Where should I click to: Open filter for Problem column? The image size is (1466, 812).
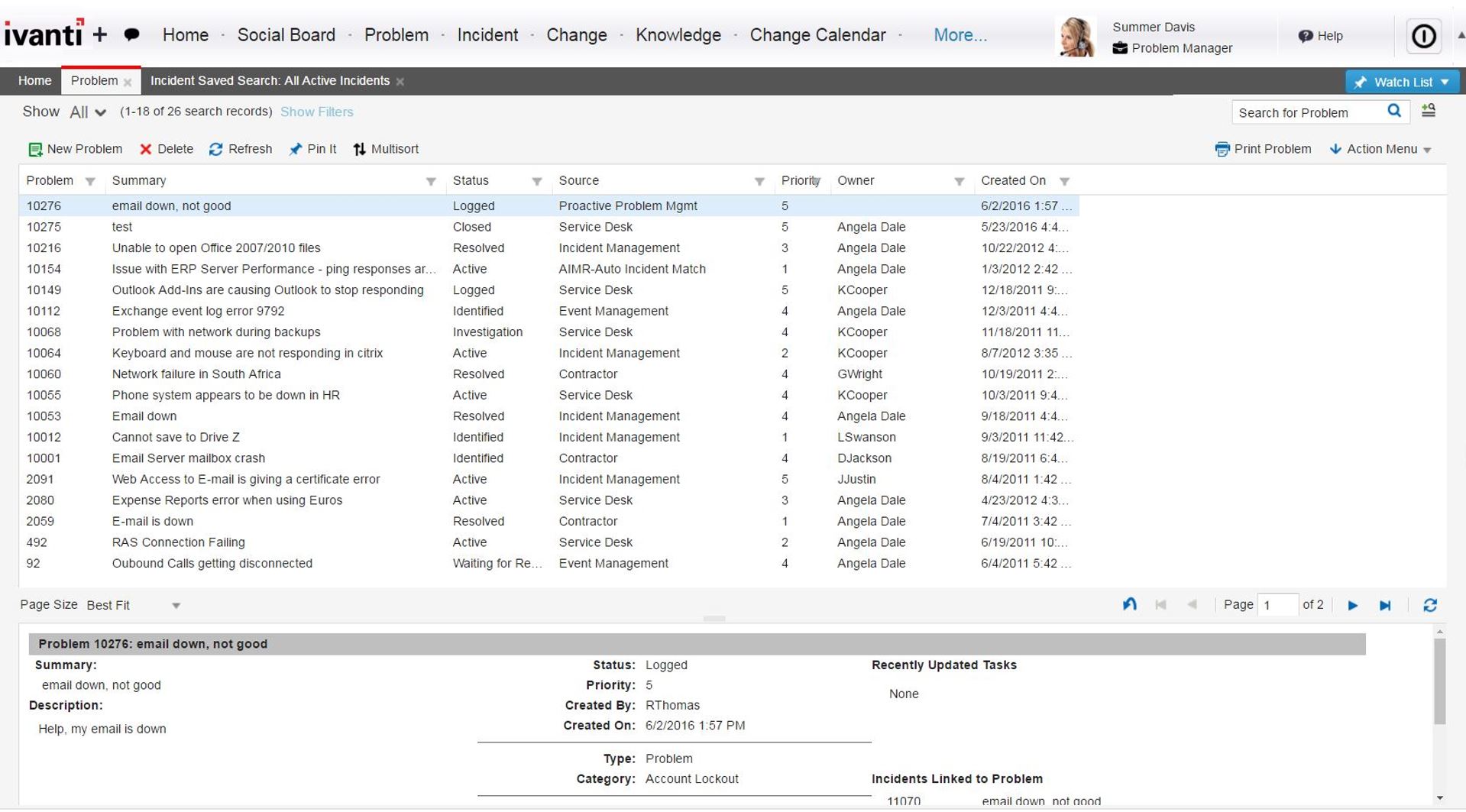point(90,181)
